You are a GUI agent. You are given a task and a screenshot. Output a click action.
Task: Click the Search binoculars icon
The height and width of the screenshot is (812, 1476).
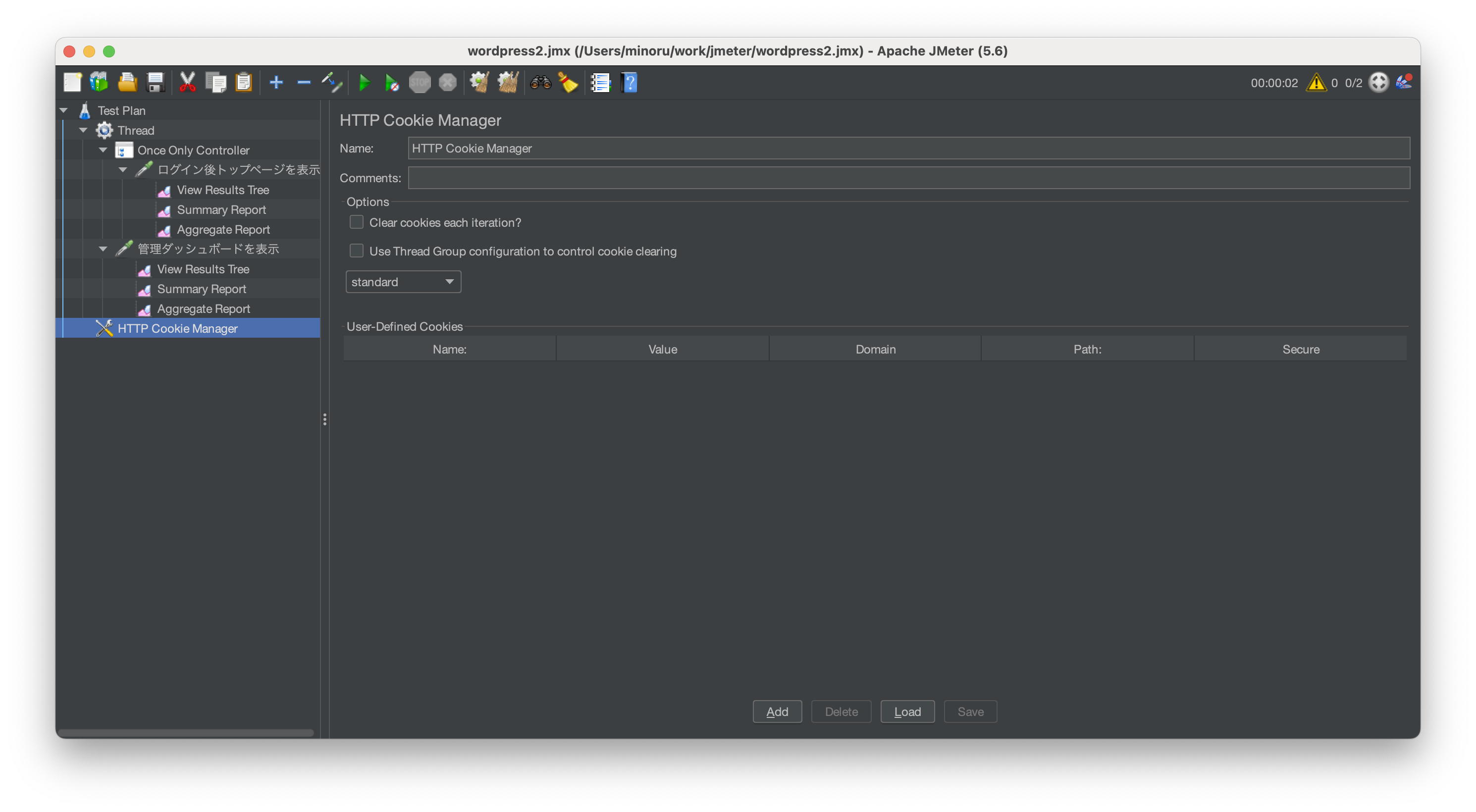point(540,83)
